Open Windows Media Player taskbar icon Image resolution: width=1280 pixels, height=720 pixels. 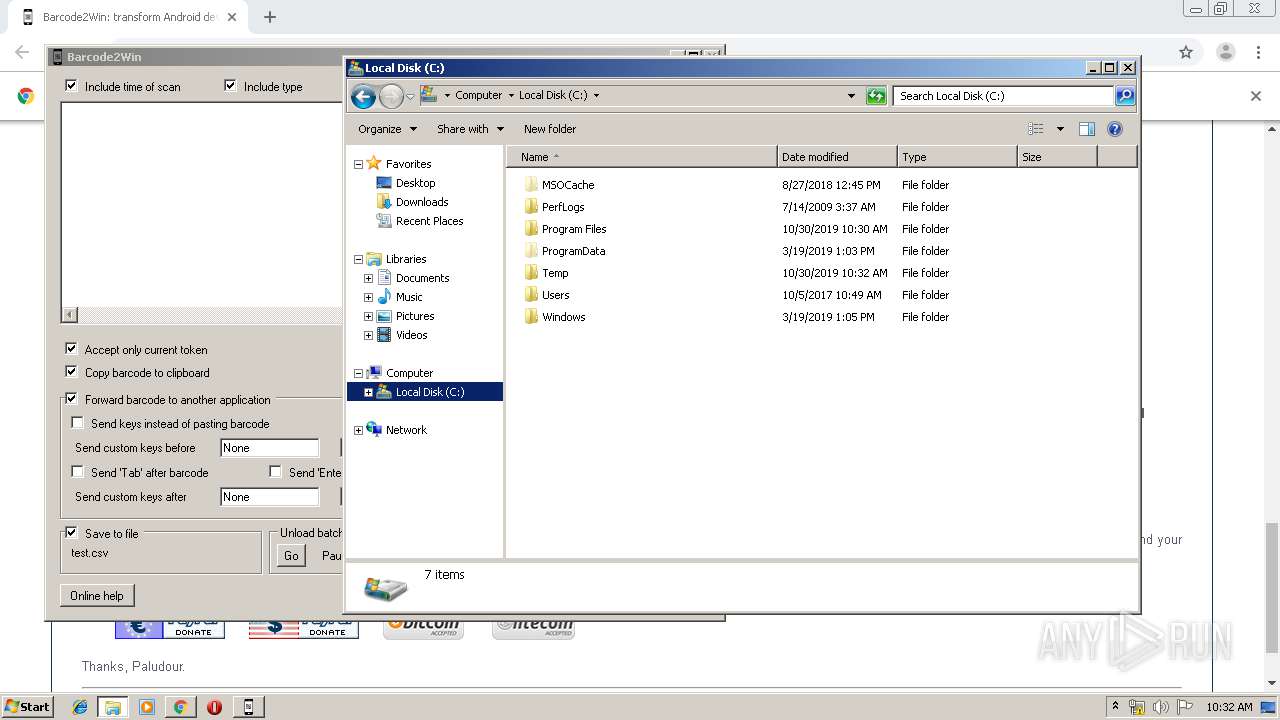[x=147, y=707]
